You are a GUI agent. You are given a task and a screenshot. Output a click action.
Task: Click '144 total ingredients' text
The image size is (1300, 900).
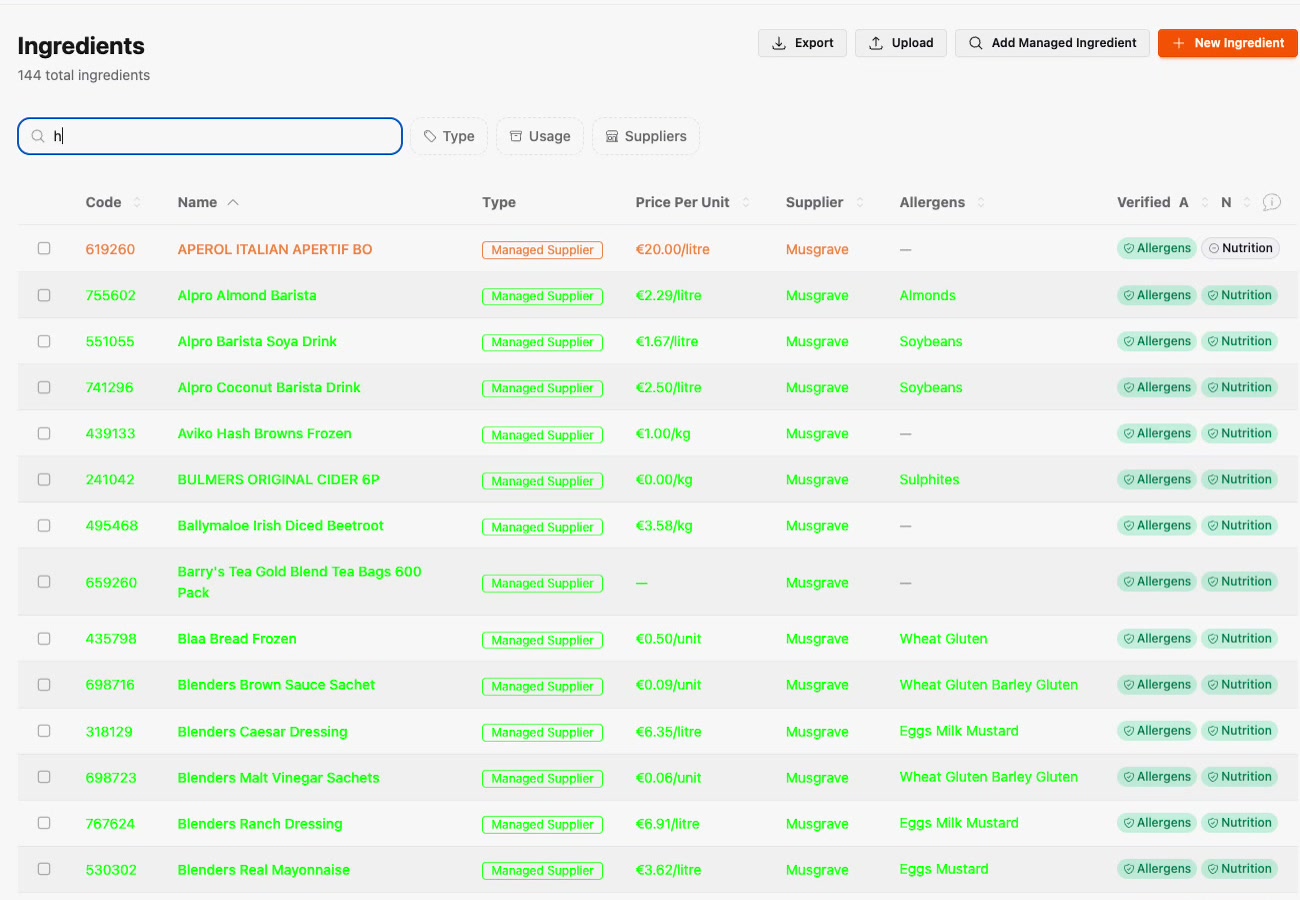tap(84, 75)
